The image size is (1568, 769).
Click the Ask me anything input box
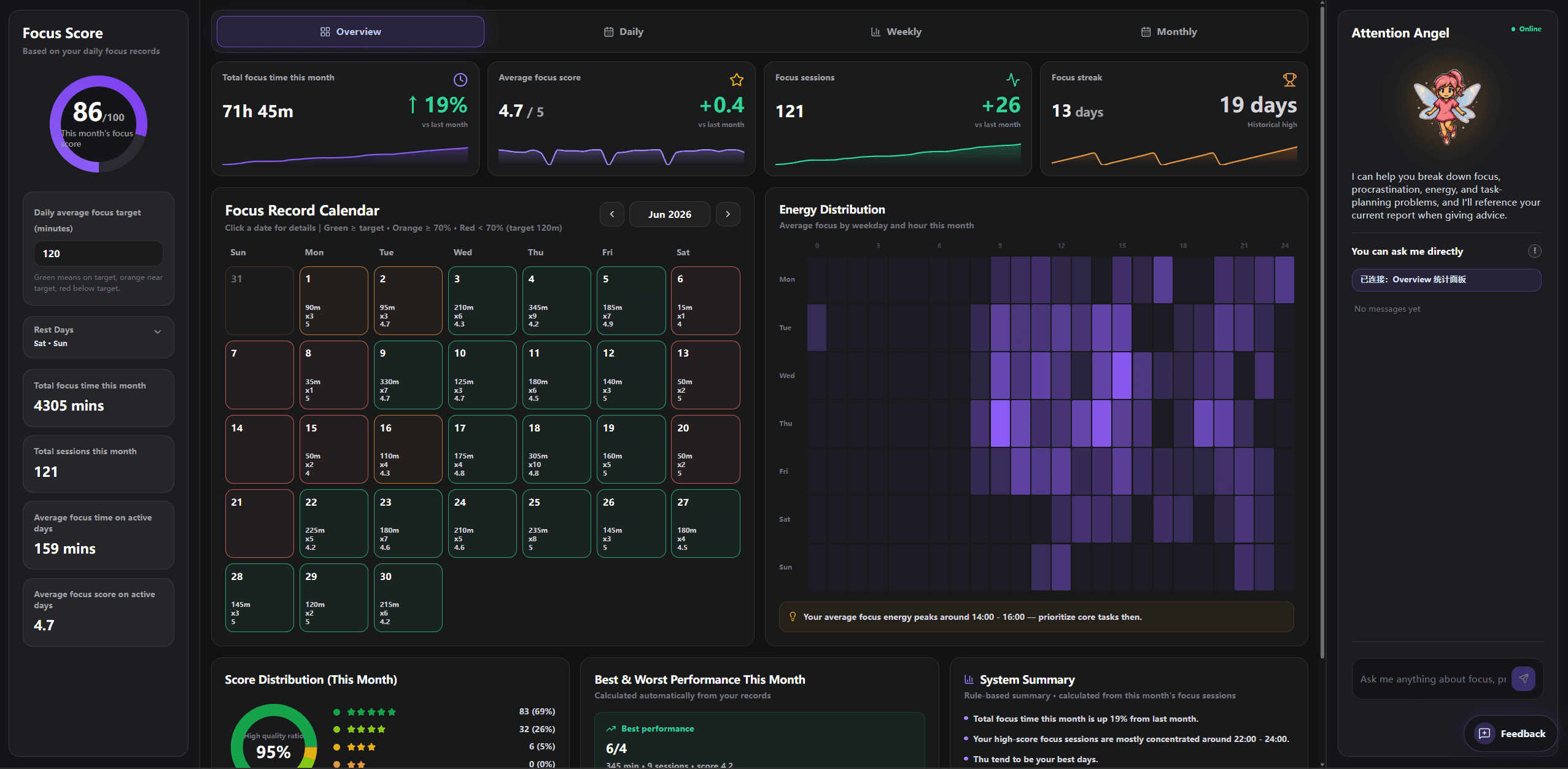(x=1432, y=679)
